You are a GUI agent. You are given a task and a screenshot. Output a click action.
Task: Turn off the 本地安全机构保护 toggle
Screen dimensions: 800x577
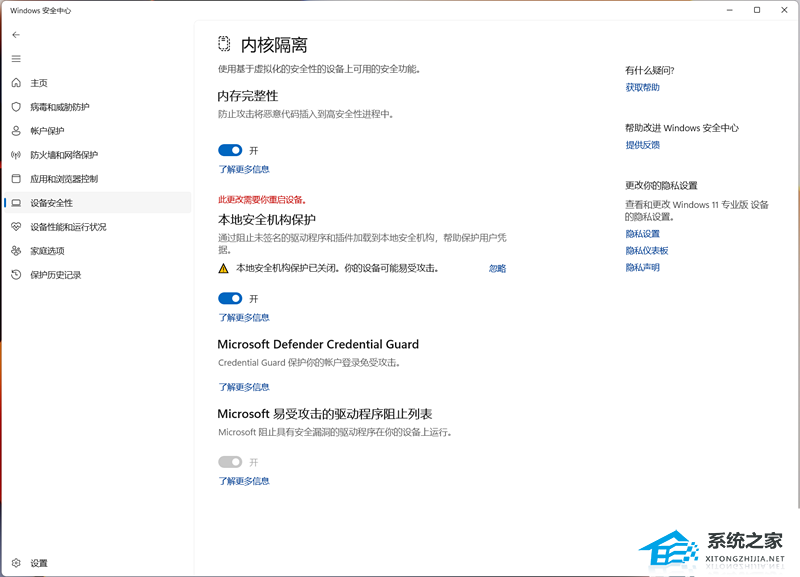pos(230,298)
